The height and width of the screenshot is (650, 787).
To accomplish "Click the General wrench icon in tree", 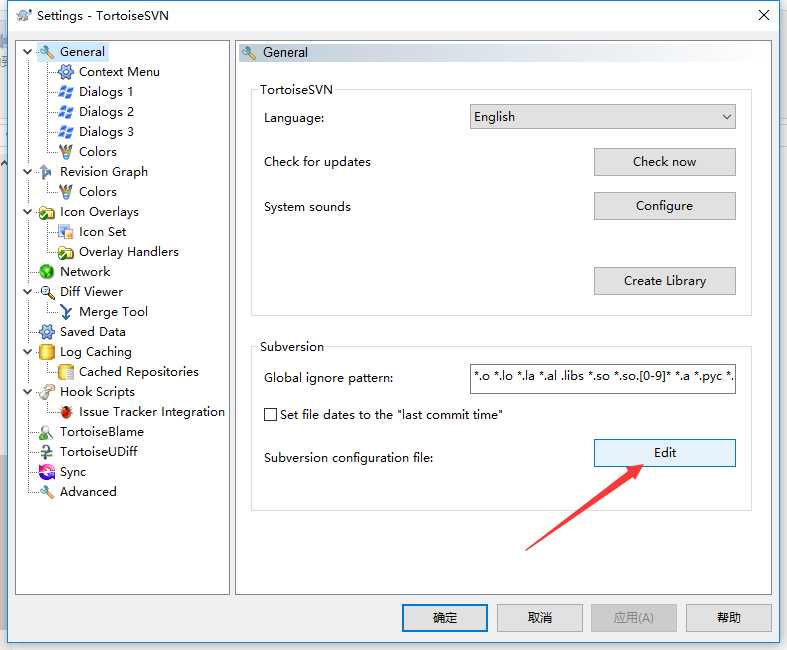I will (x=47, y=52).
